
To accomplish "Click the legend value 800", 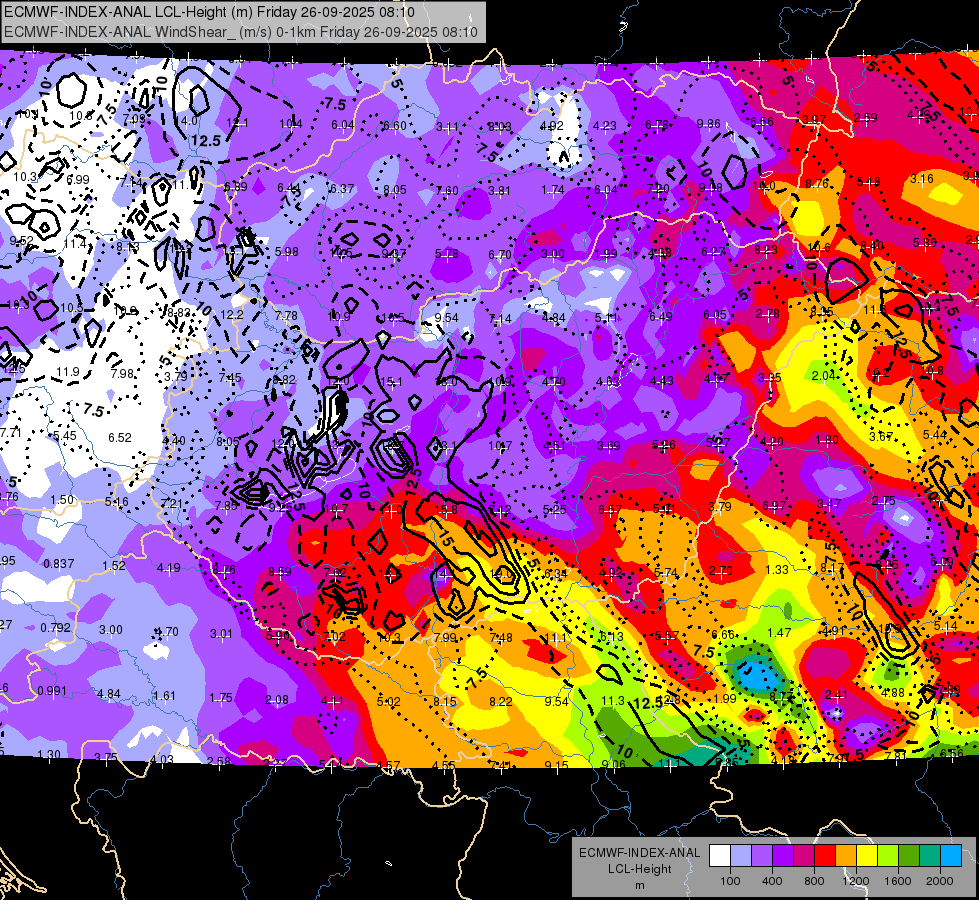I will (x=814, y=881).
